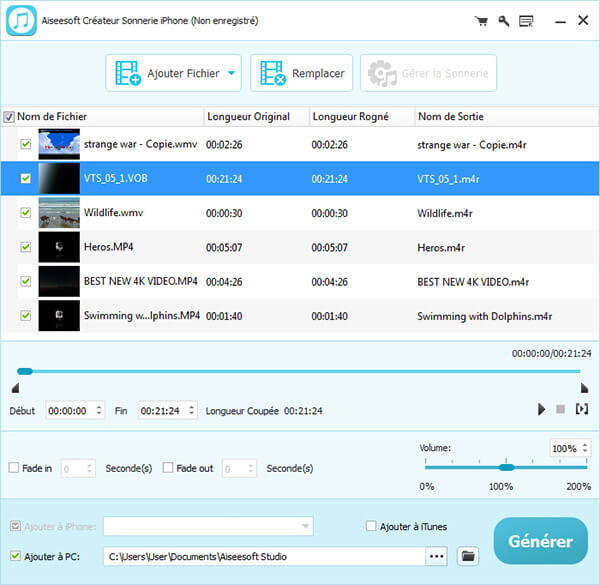Open registration via the key icon

pyautogui.click(x=503, y=20)
